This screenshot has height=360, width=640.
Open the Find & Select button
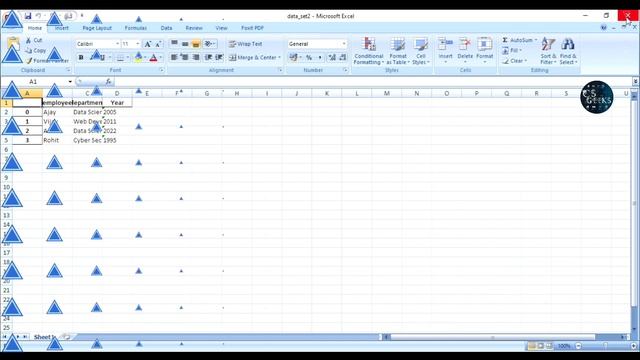tap(568, 51)
